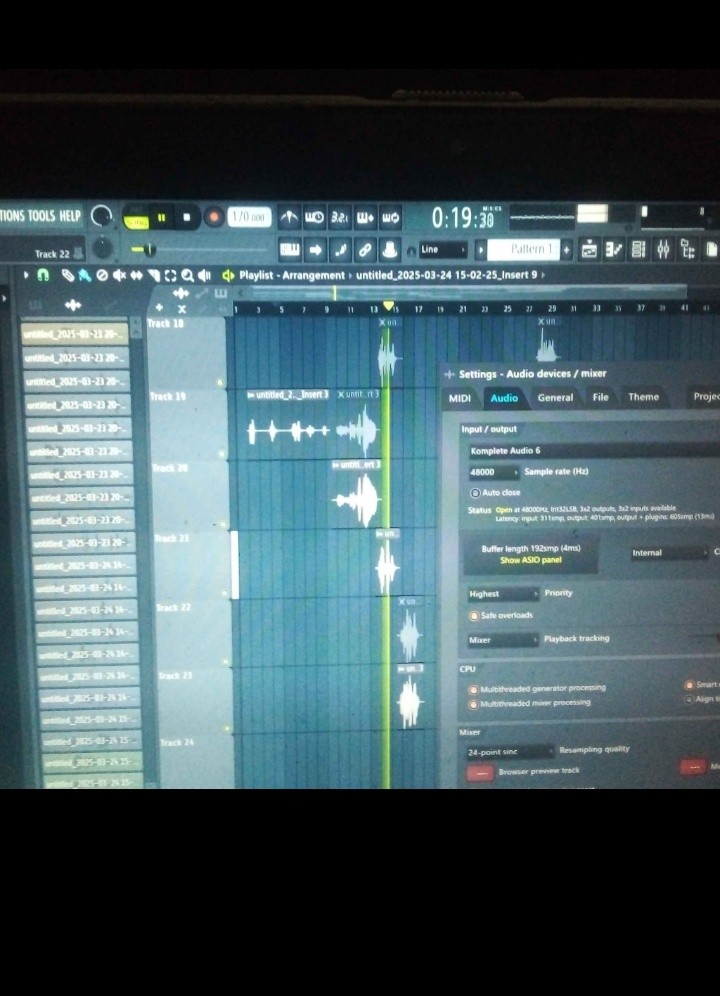The image size is (720, 996).
Task: Select the Zoom magnifier tool
Action: coord(187,275)
